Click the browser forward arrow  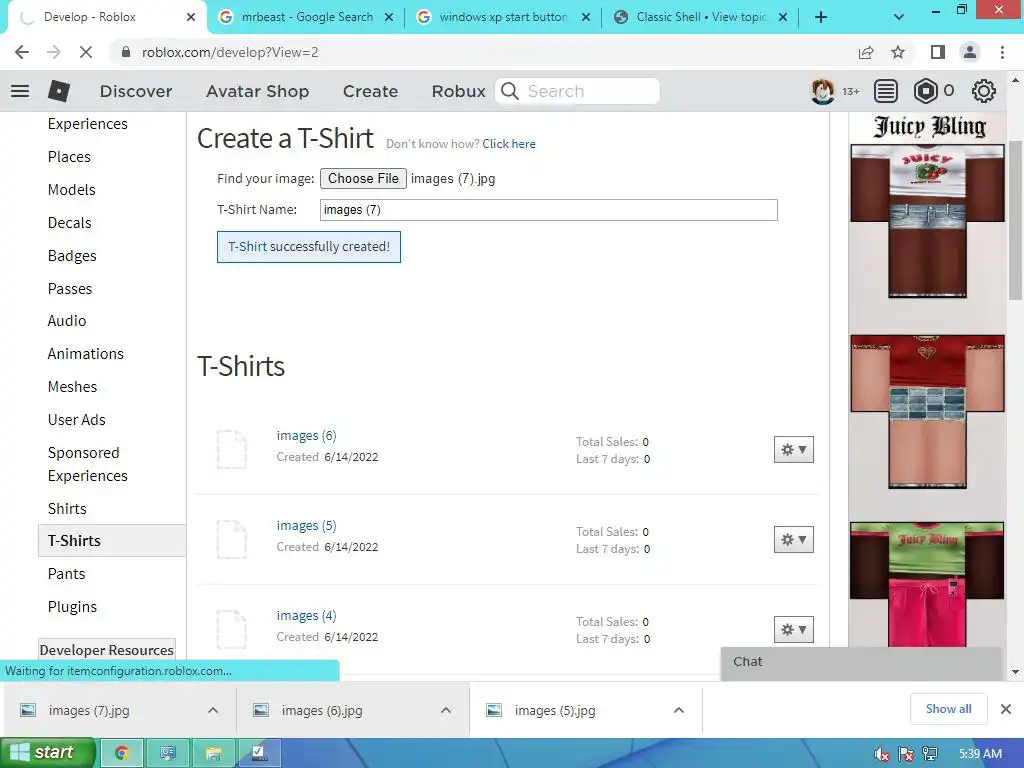[54, 52]
